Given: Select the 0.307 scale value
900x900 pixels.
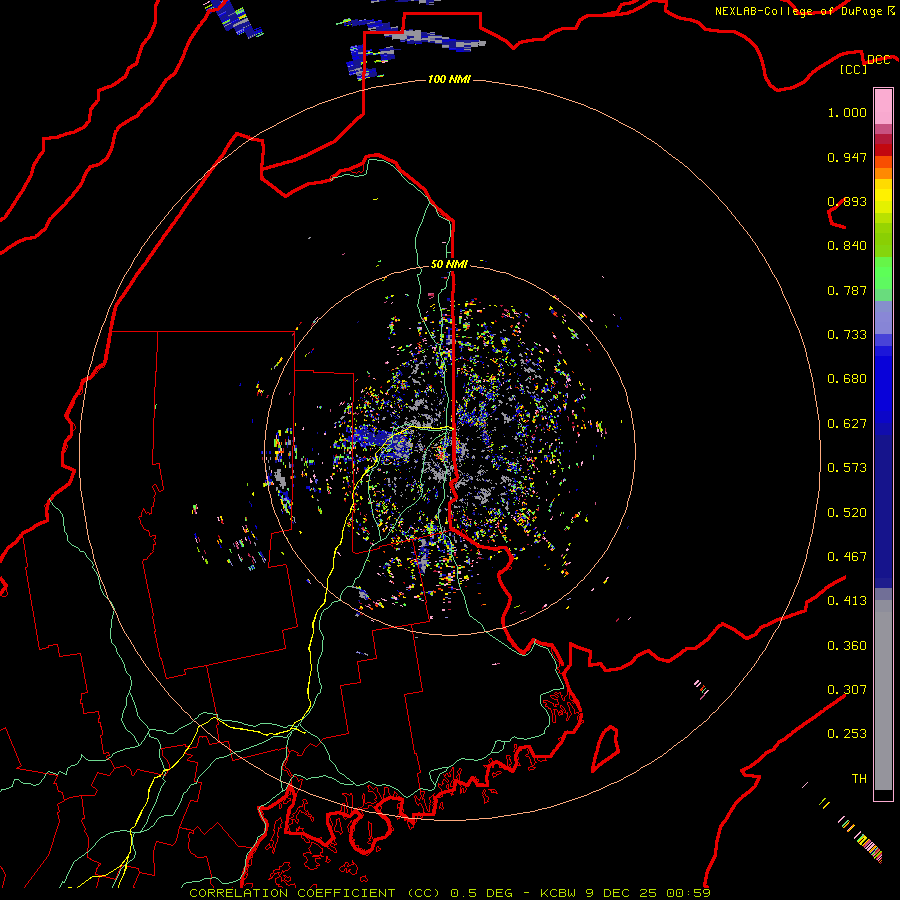Looking at the screenshot, I should 847,690.
